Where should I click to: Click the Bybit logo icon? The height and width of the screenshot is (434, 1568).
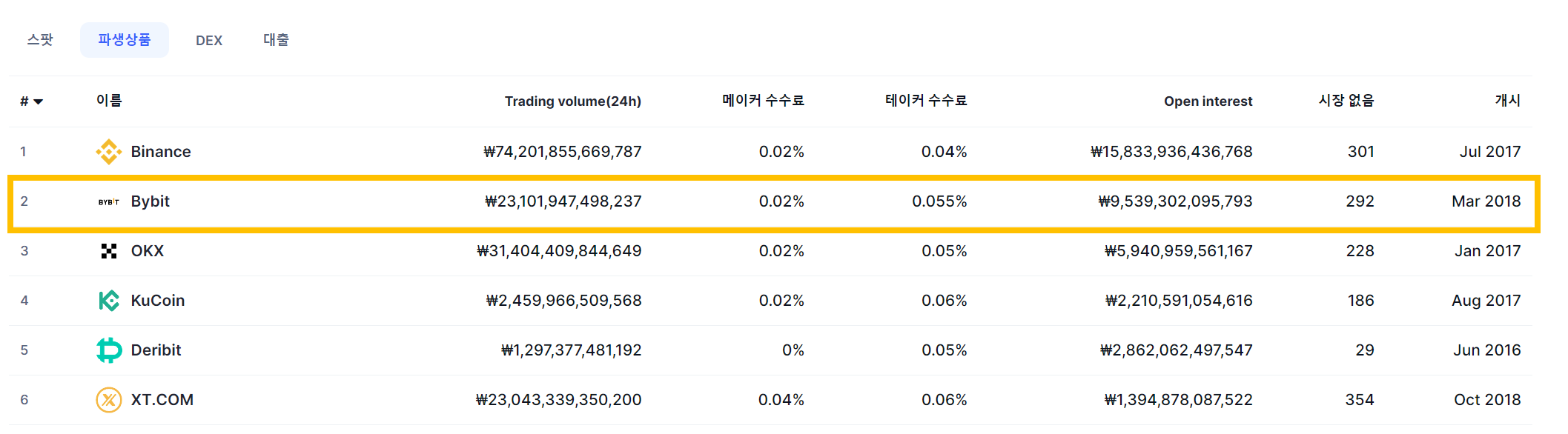coord(109,201)
